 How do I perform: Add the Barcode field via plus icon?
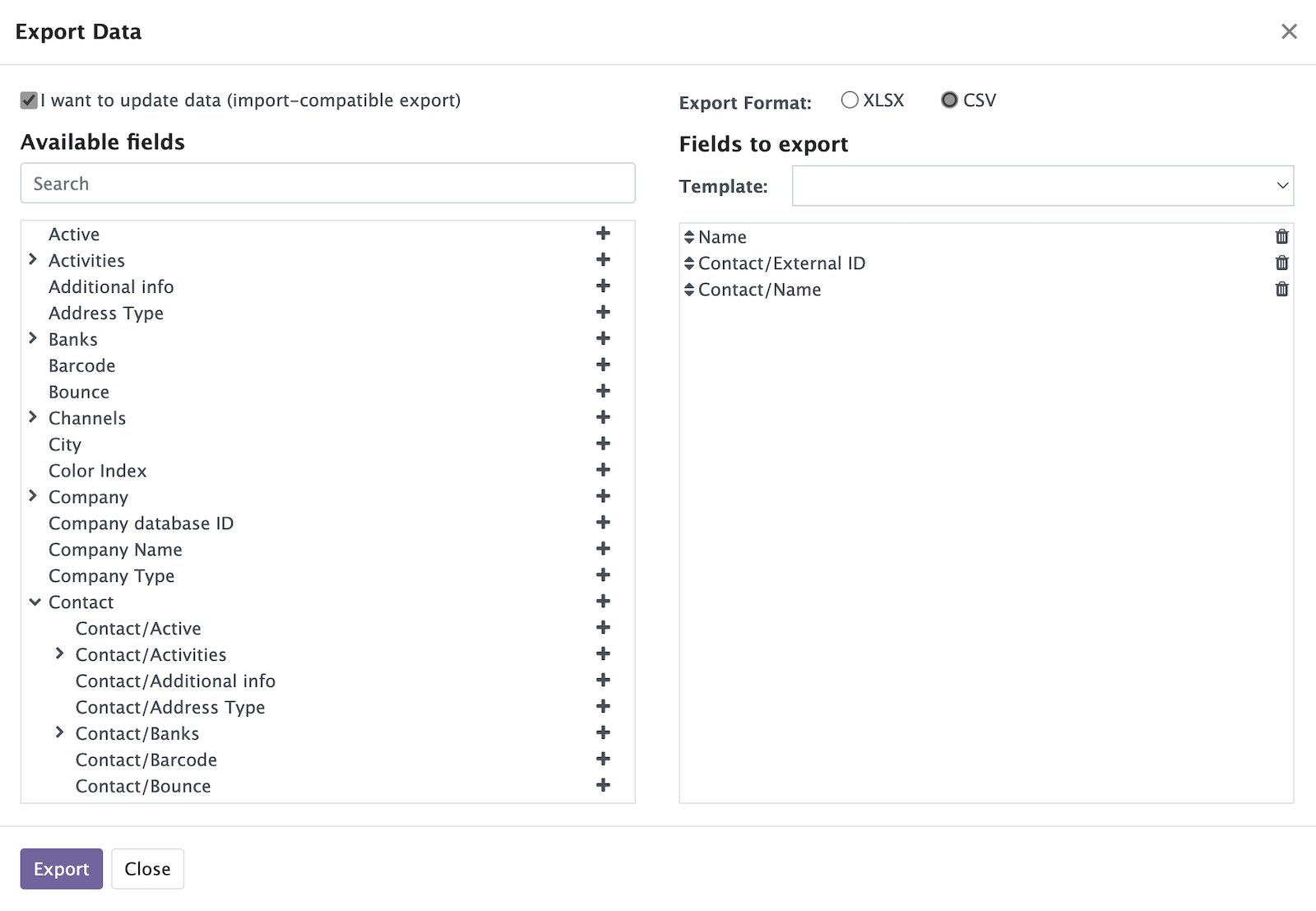[x=603, y=365]
